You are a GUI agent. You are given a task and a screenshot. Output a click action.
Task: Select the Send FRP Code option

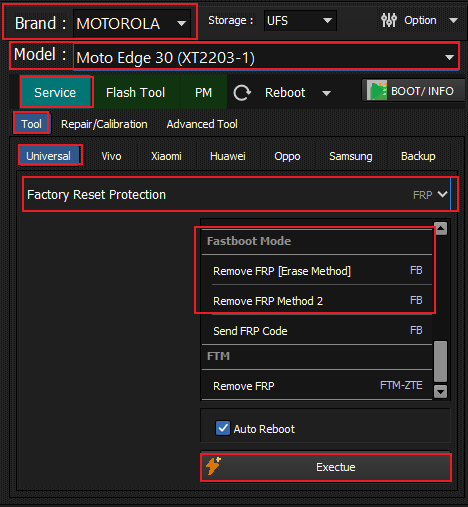click(317, 331)
